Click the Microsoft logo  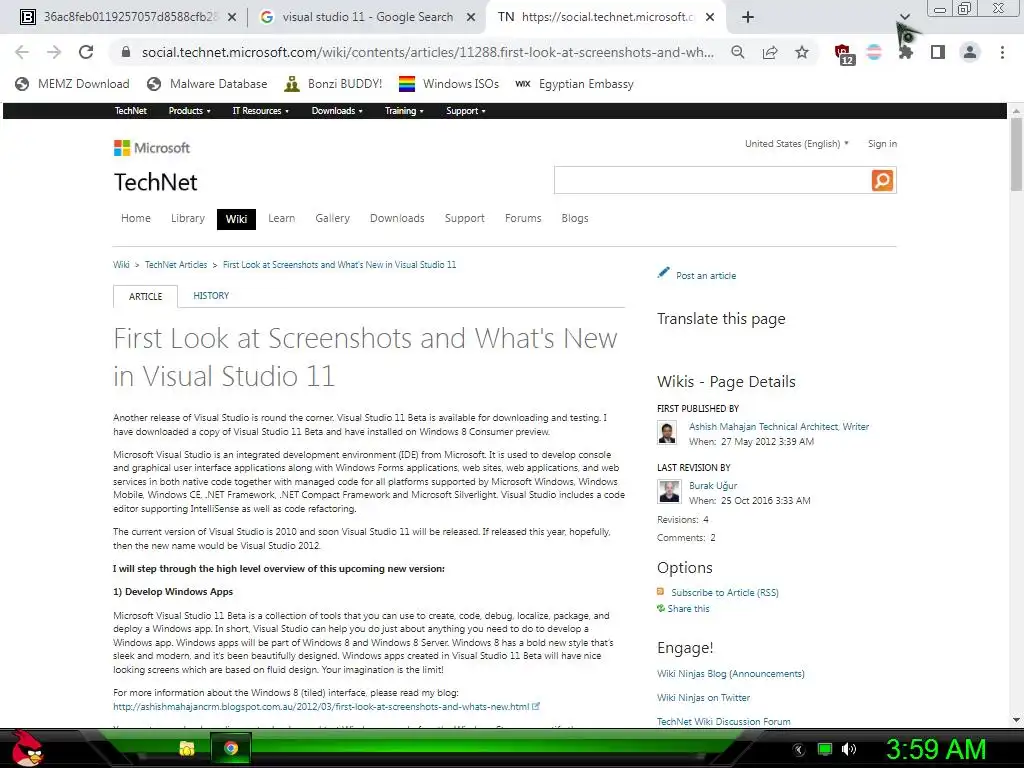point(152,148)
